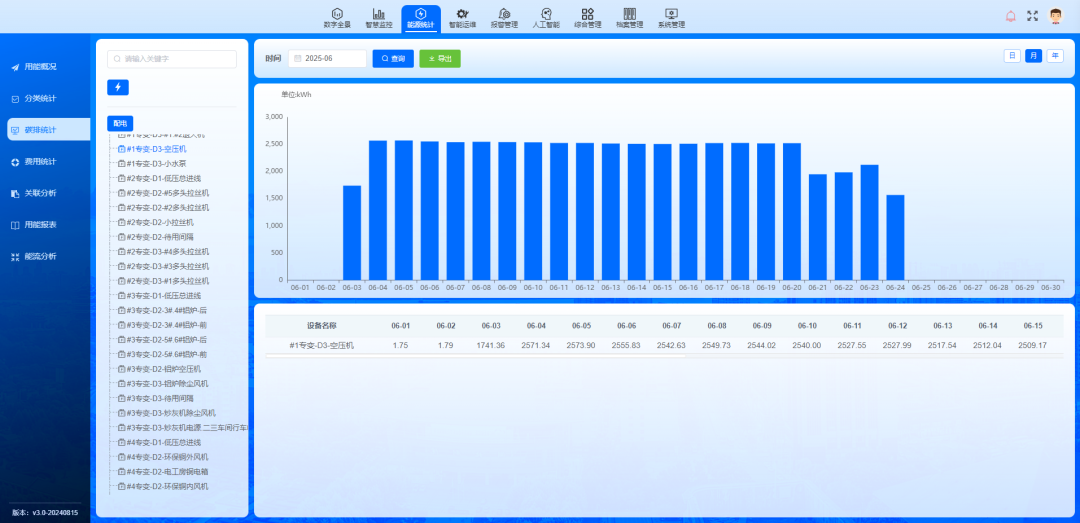Focus the keyword search input field

(172, 59)
